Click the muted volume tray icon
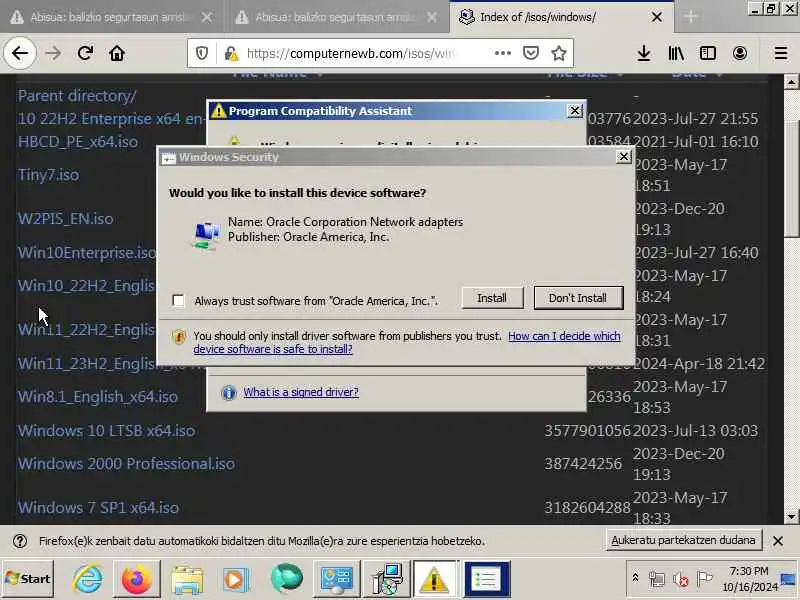Screen dimensions: 800x600 pyautogui.click(x=681, y=579)
